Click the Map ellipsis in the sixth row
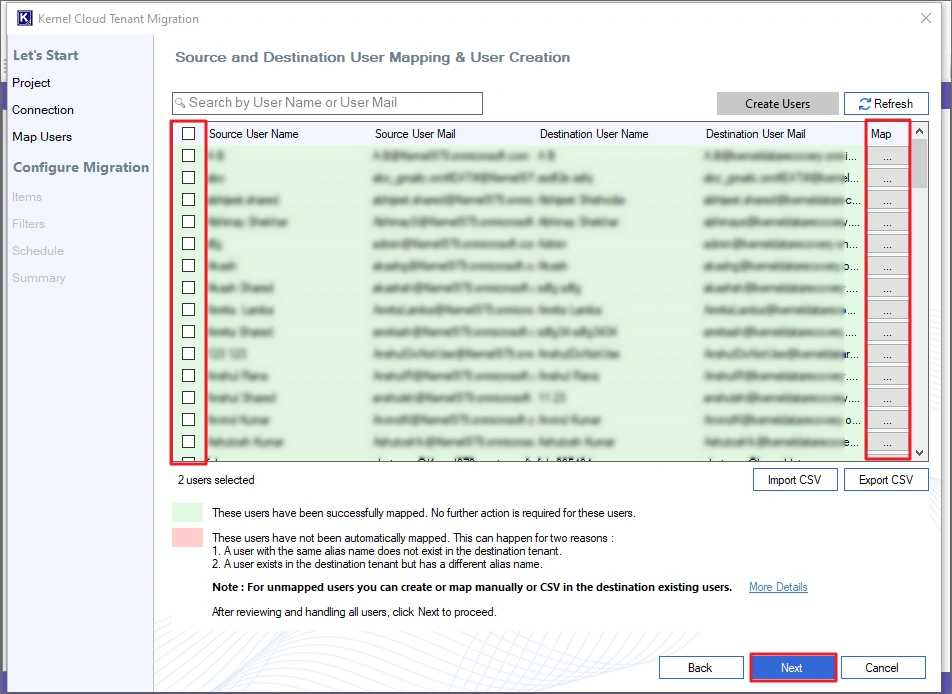Image resolution: width=952 pixels, height=694 pixels. tap(887, 266)
